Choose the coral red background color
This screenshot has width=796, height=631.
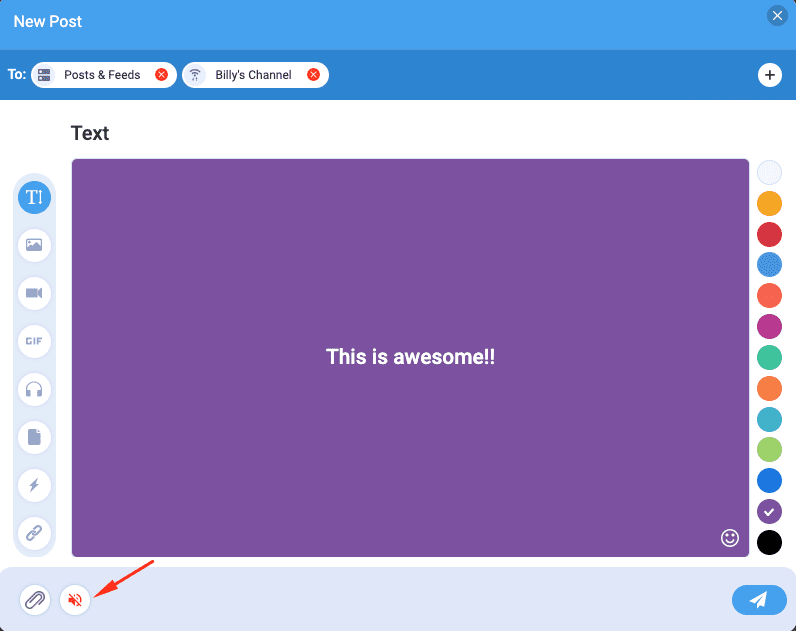(x=769, y=295)
